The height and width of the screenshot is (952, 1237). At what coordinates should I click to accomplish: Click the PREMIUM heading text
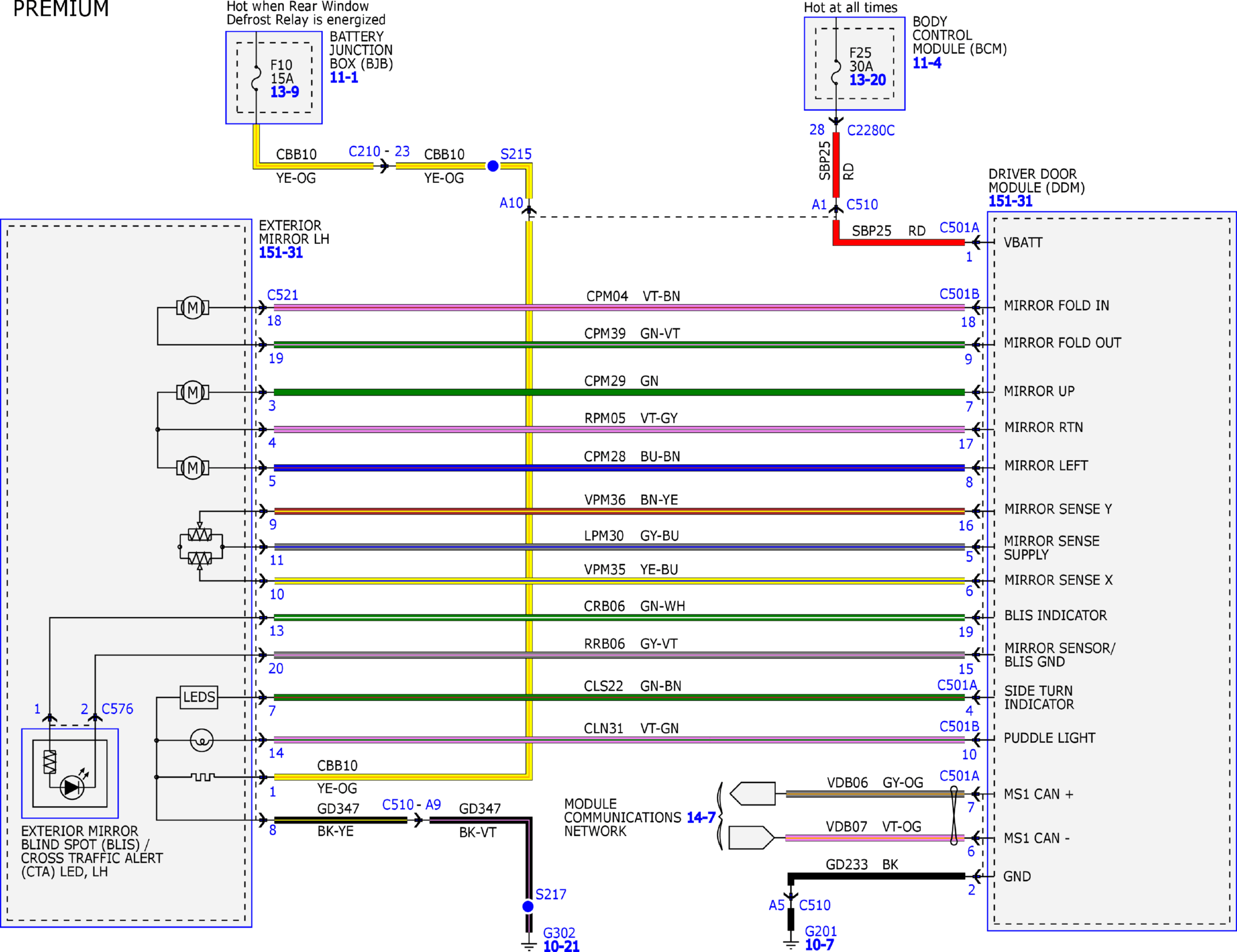[61, 8]
